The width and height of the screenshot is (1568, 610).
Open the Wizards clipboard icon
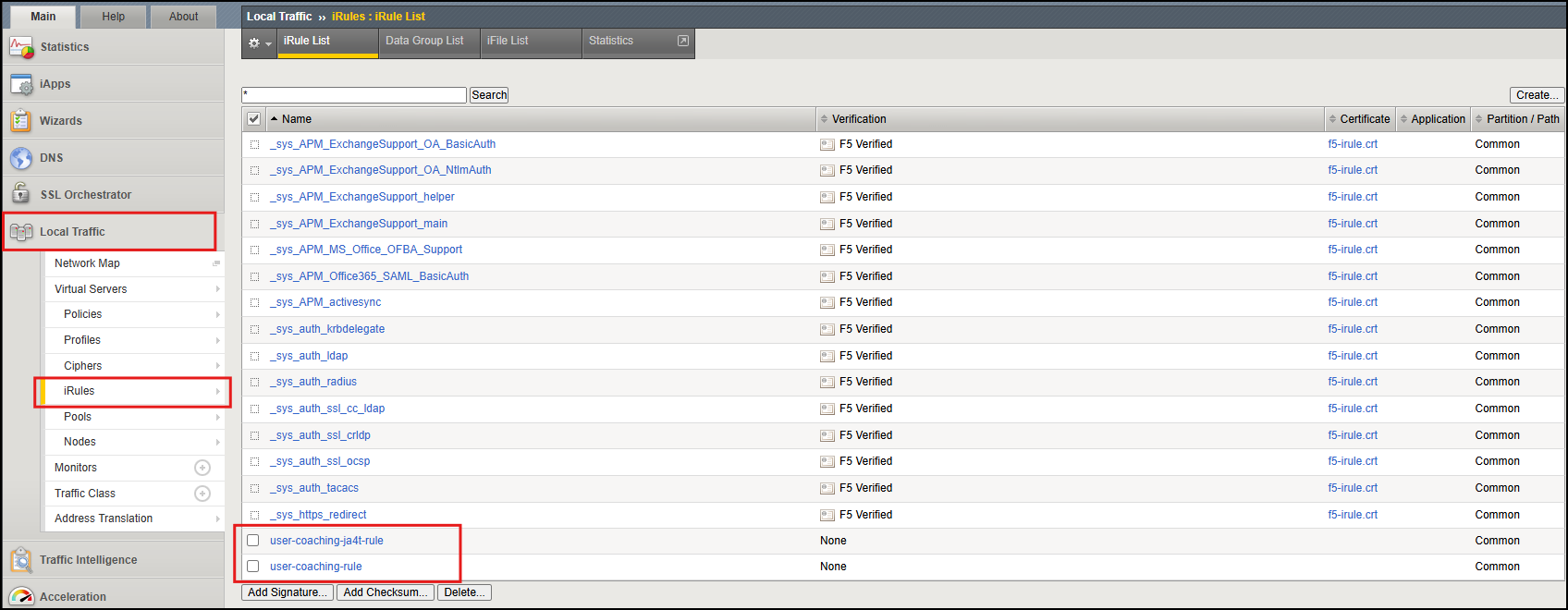click(21, 121)
